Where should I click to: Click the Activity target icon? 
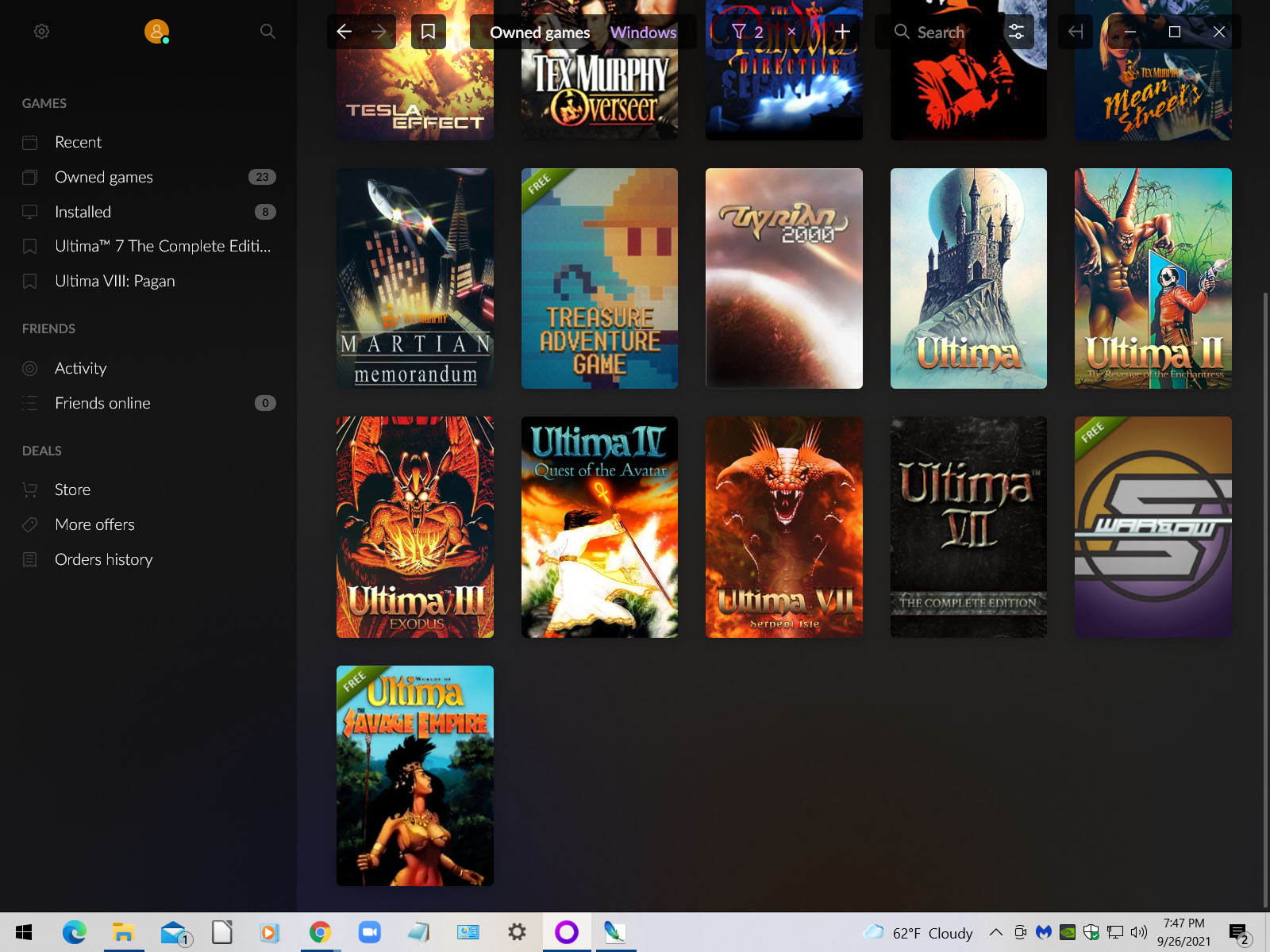30,368
